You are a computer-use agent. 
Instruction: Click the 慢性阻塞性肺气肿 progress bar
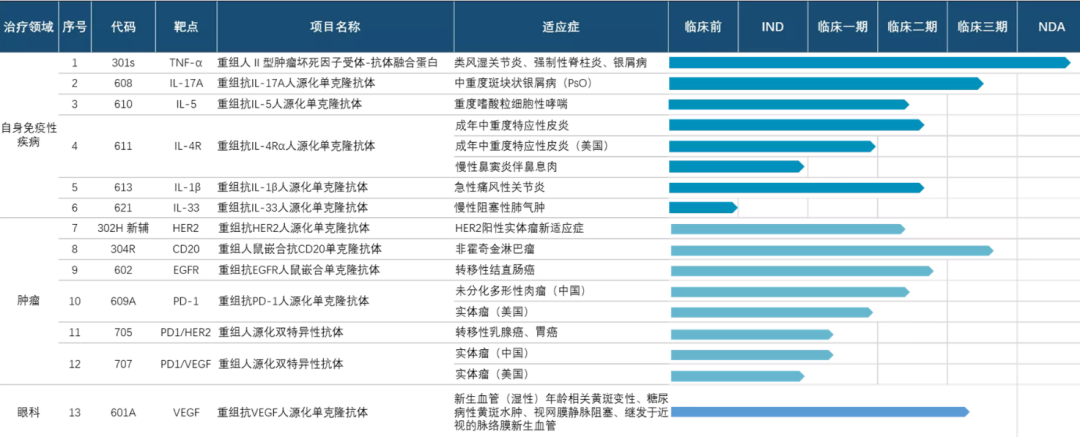(x=702, y=208)
